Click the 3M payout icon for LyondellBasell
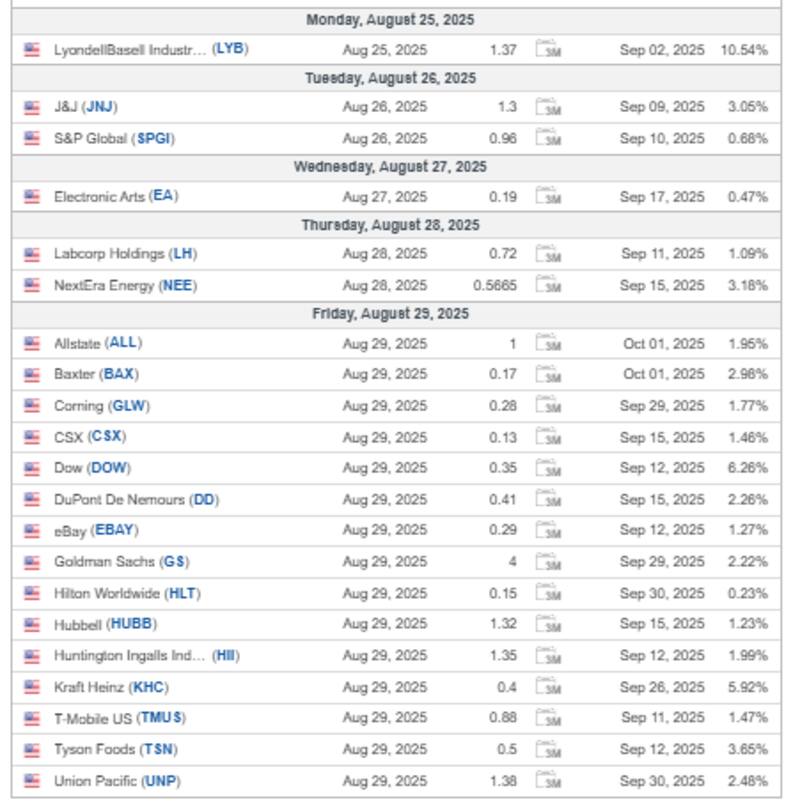 click(548, 49)
